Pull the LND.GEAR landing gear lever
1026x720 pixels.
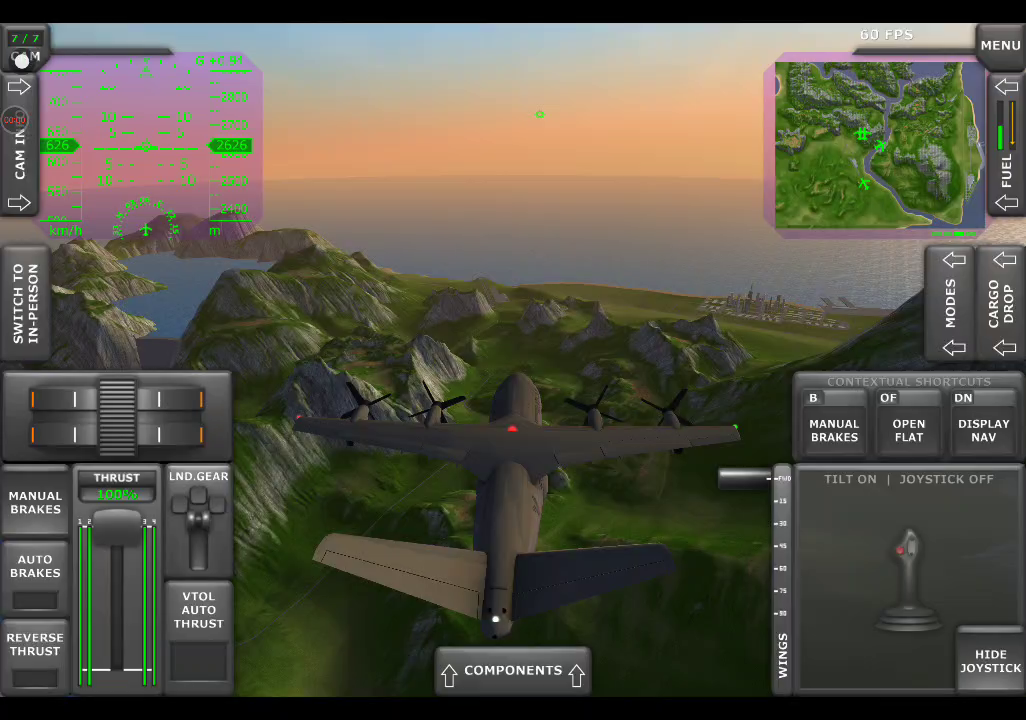coord(199,523)
